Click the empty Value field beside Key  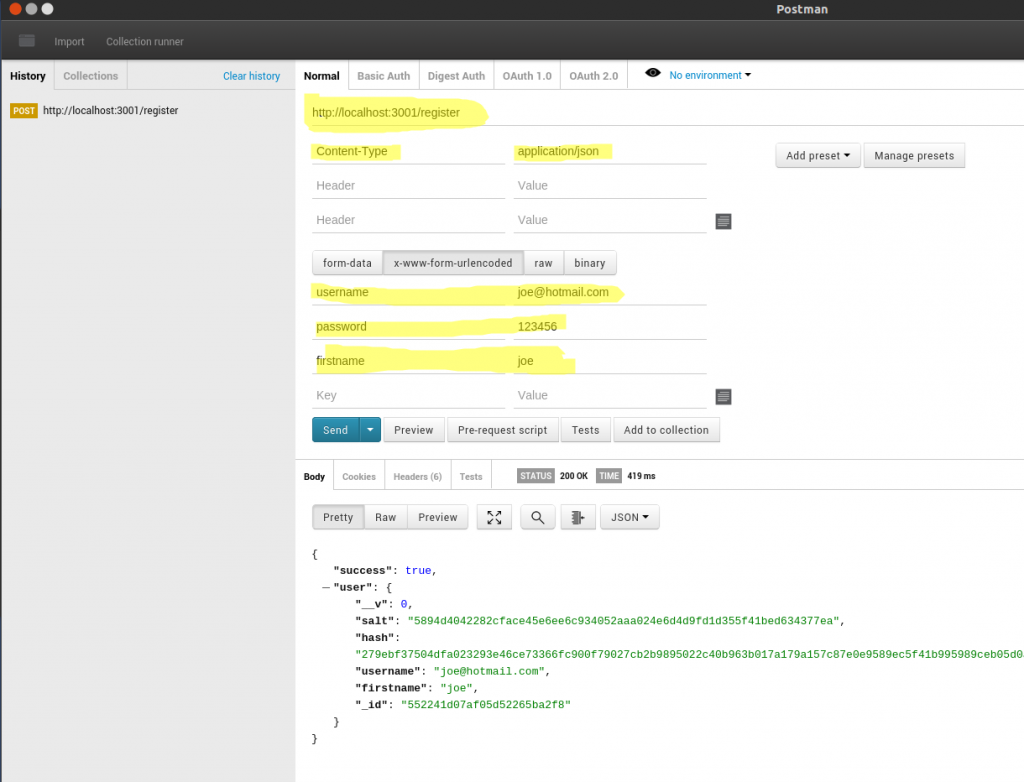tap(610, 396)
